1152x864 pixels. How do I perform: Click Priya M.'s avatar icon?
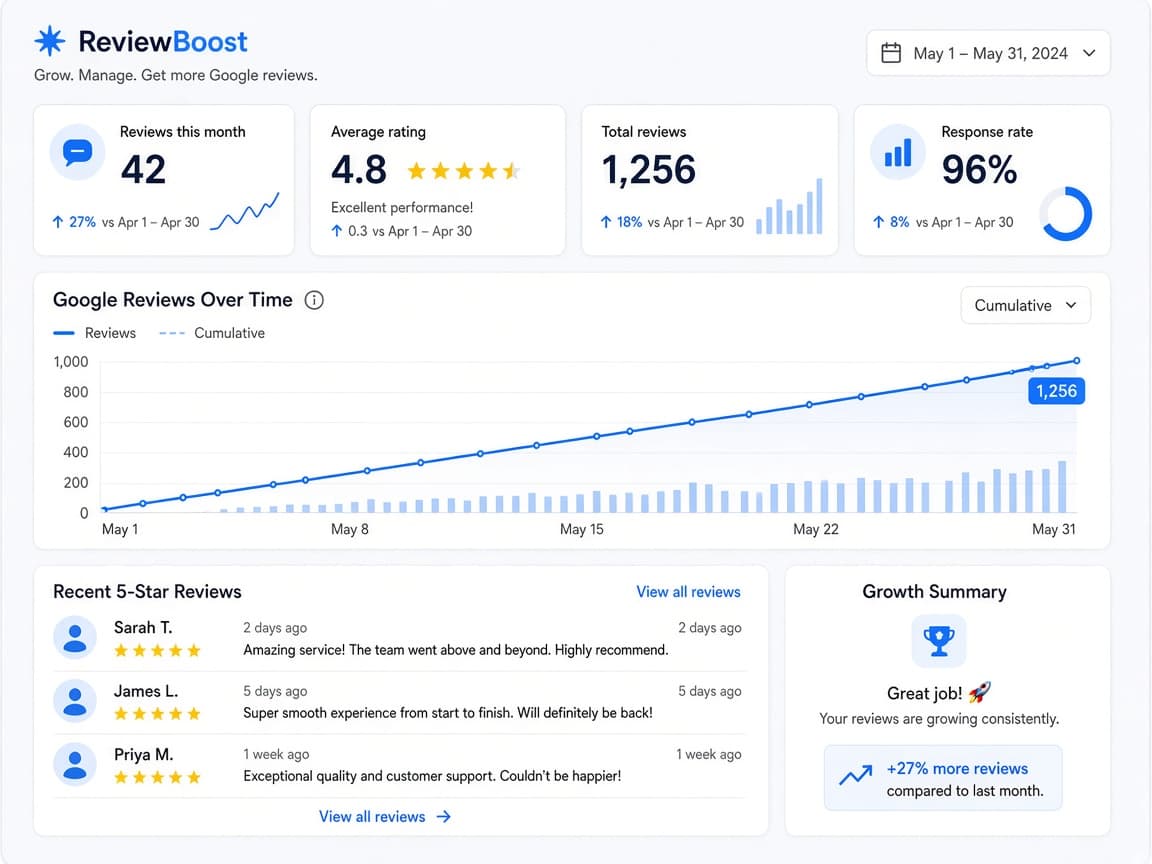[x=75, y=764]
